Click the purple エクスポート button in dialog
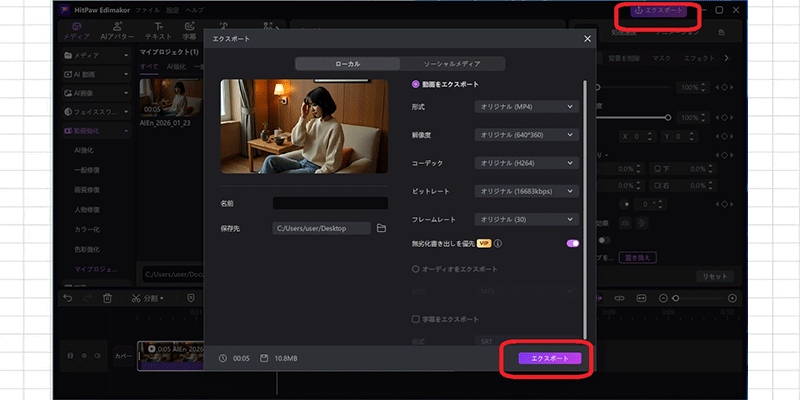 point(549,358)
